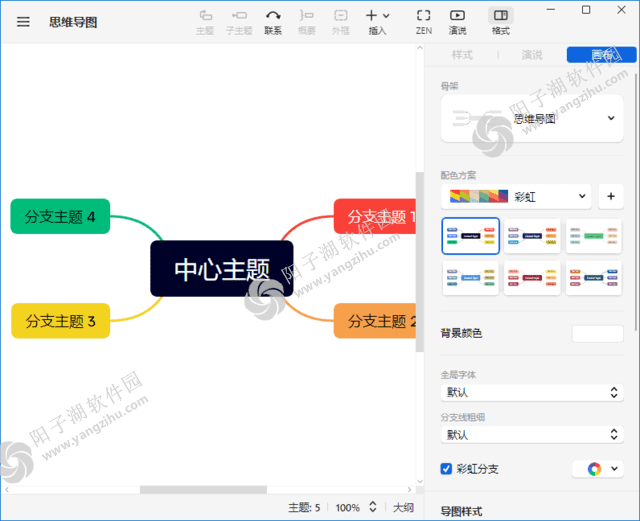Switch to the 样式 tab
This screenshot has height=521, width=640.
point(462,55)
